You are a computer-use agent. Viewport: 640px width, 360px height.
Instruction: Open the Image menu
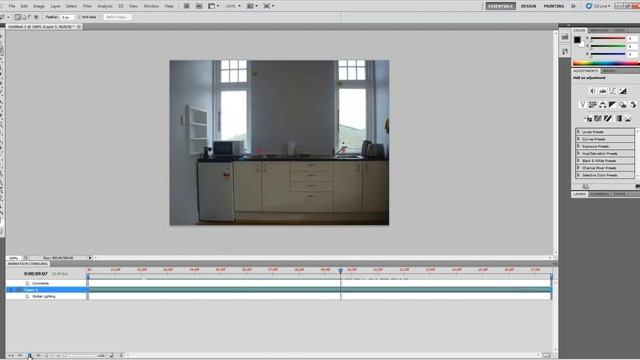click(39, 6)
